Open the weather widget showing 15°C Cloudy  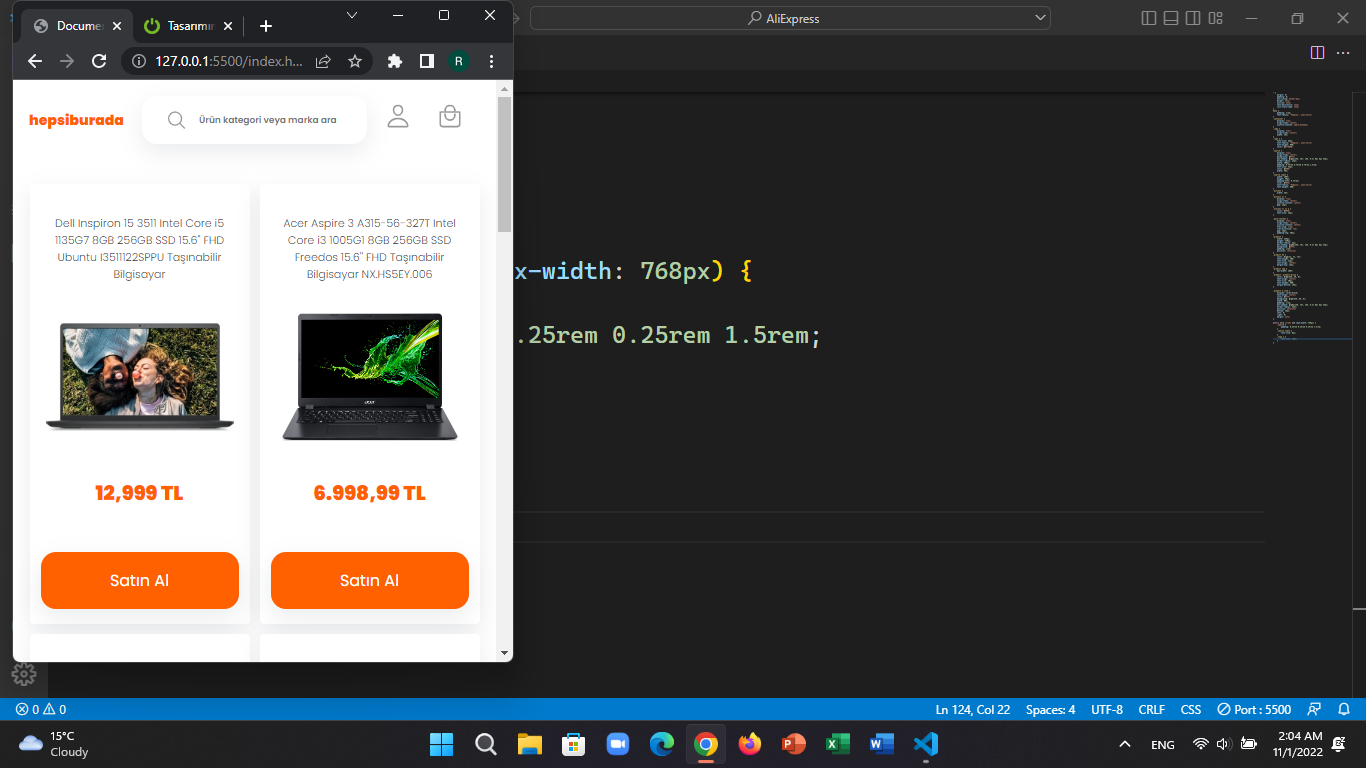pos(54,744)
